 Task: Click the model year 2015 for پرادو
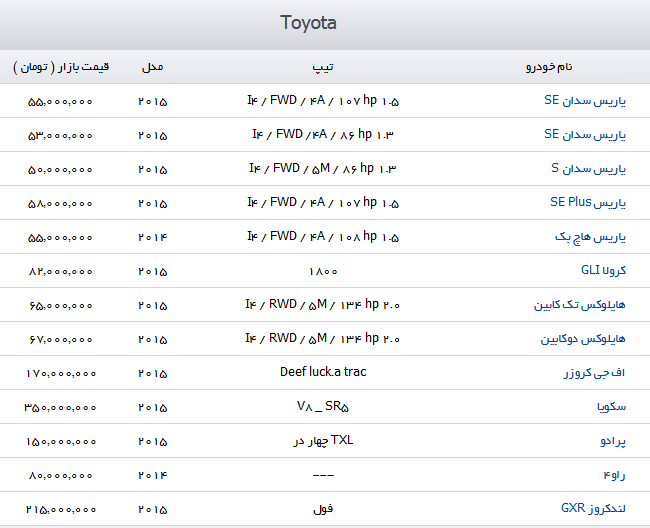(153, 441)
